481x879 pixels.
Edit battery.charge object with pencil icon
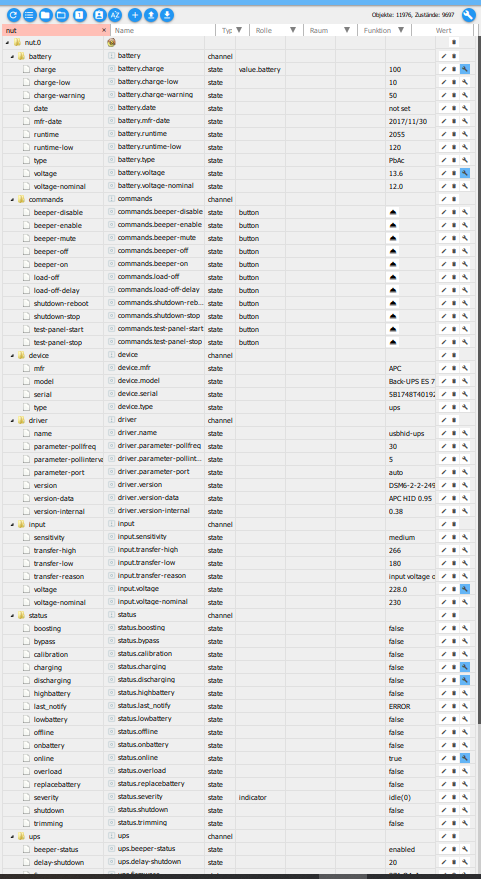point(443,70)
